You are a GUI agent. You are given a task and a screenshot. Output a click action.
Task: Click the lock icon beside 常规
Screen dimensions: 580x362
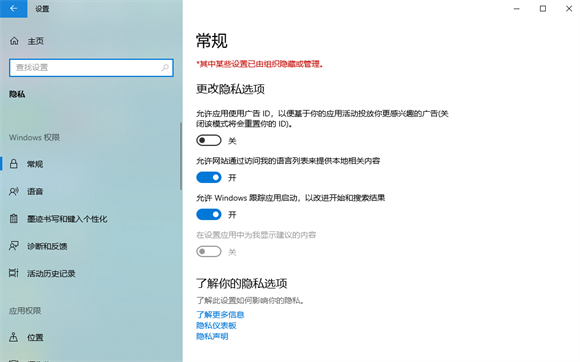14,164
